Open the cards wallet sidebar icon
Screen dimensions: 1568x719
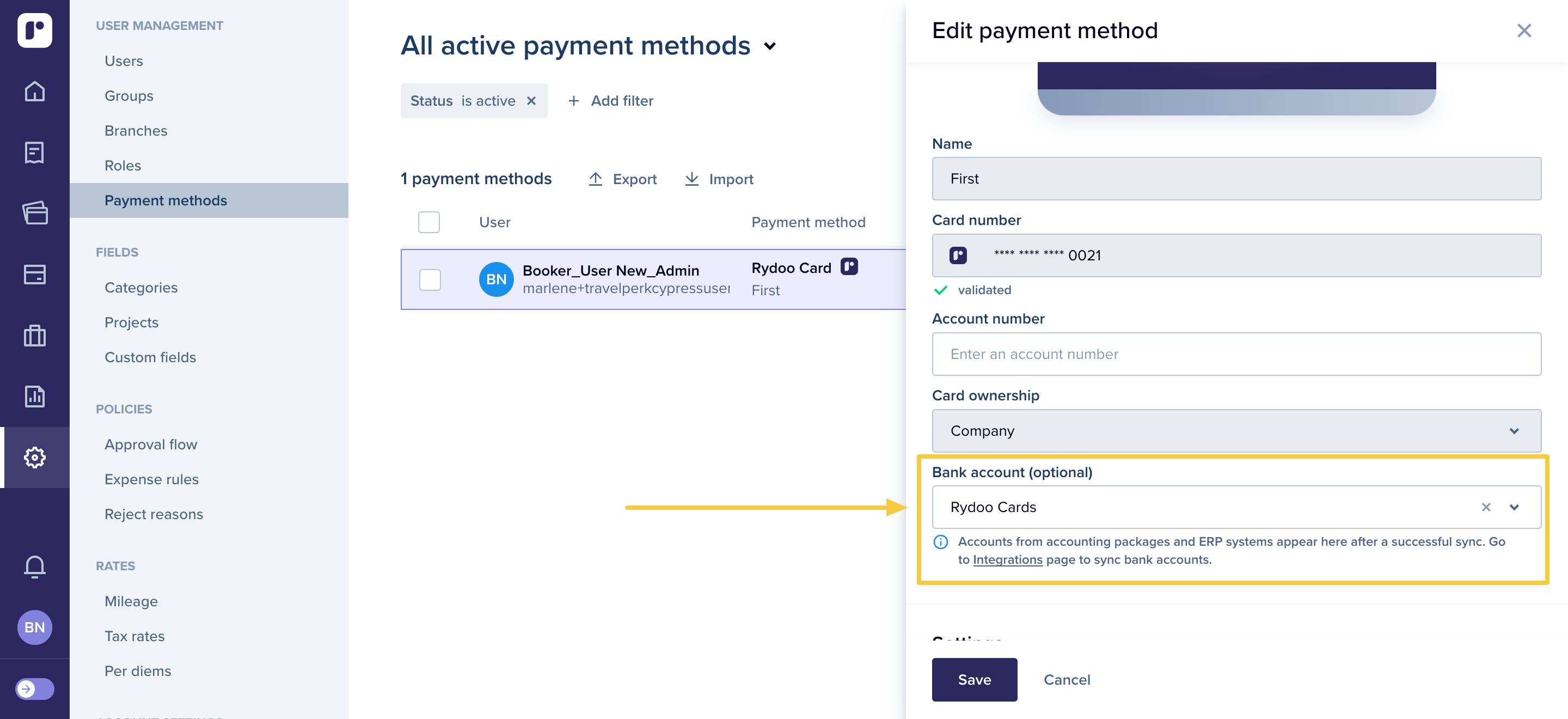pos(35,213)
